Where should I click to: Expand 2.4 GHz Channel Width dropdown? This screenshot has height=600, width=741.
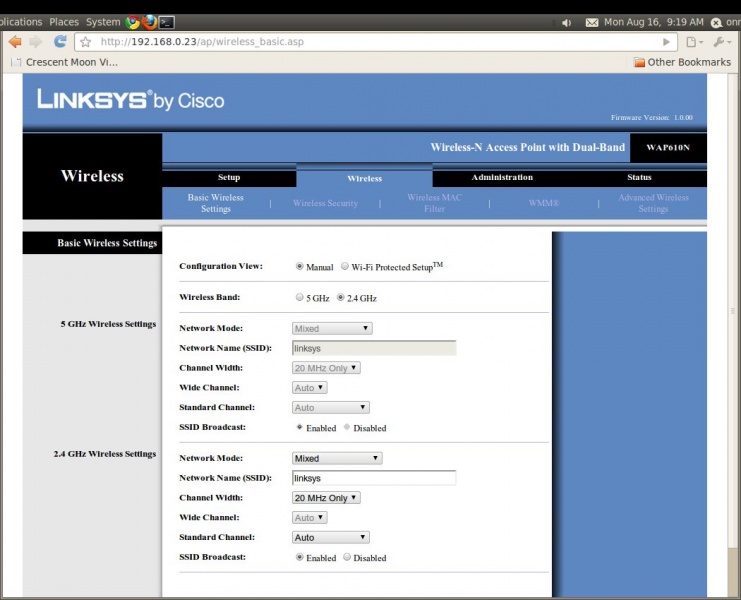tap(326, 498)
